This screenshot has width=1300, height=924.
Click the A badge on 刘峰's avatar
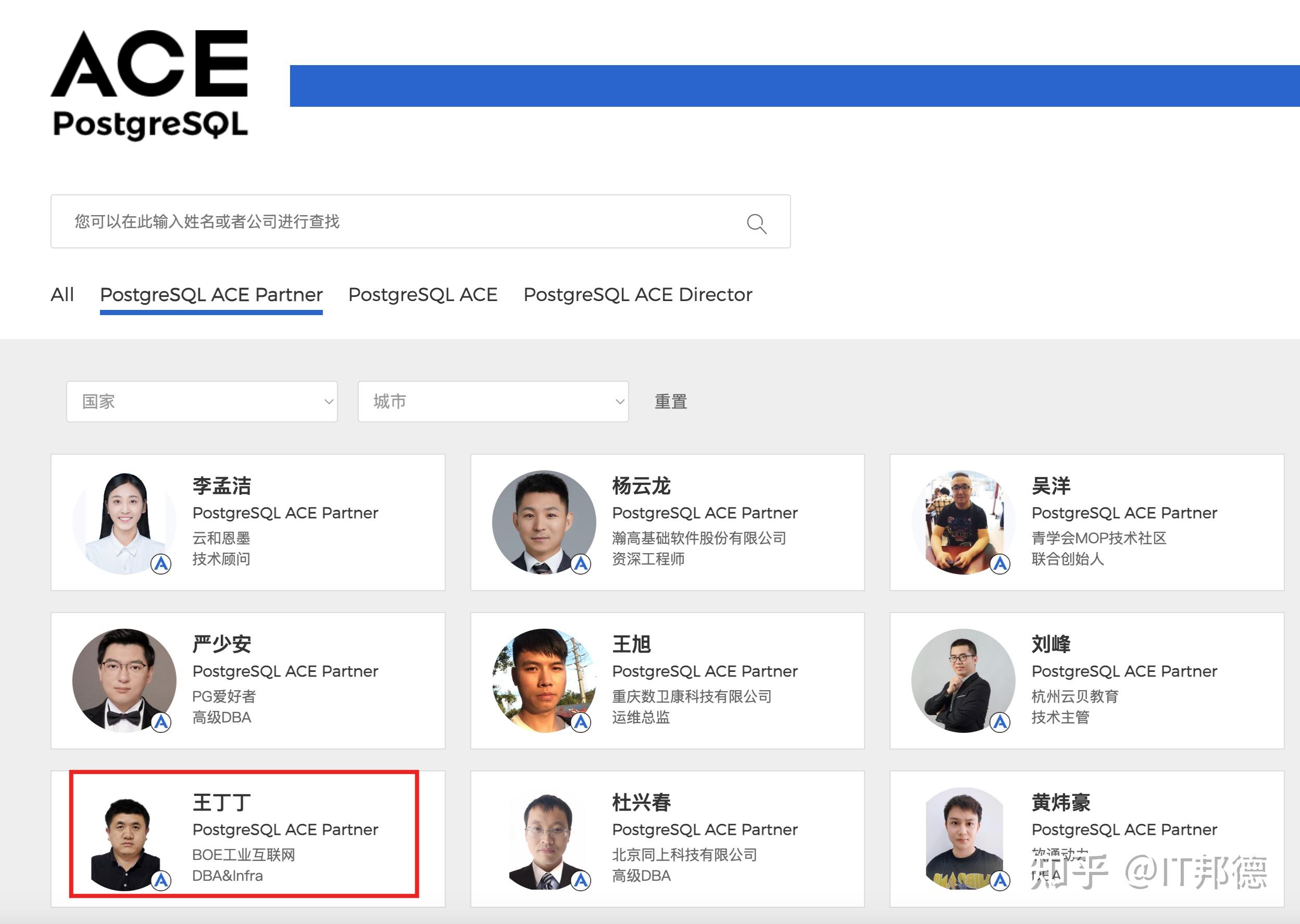tap(1000, 723)
